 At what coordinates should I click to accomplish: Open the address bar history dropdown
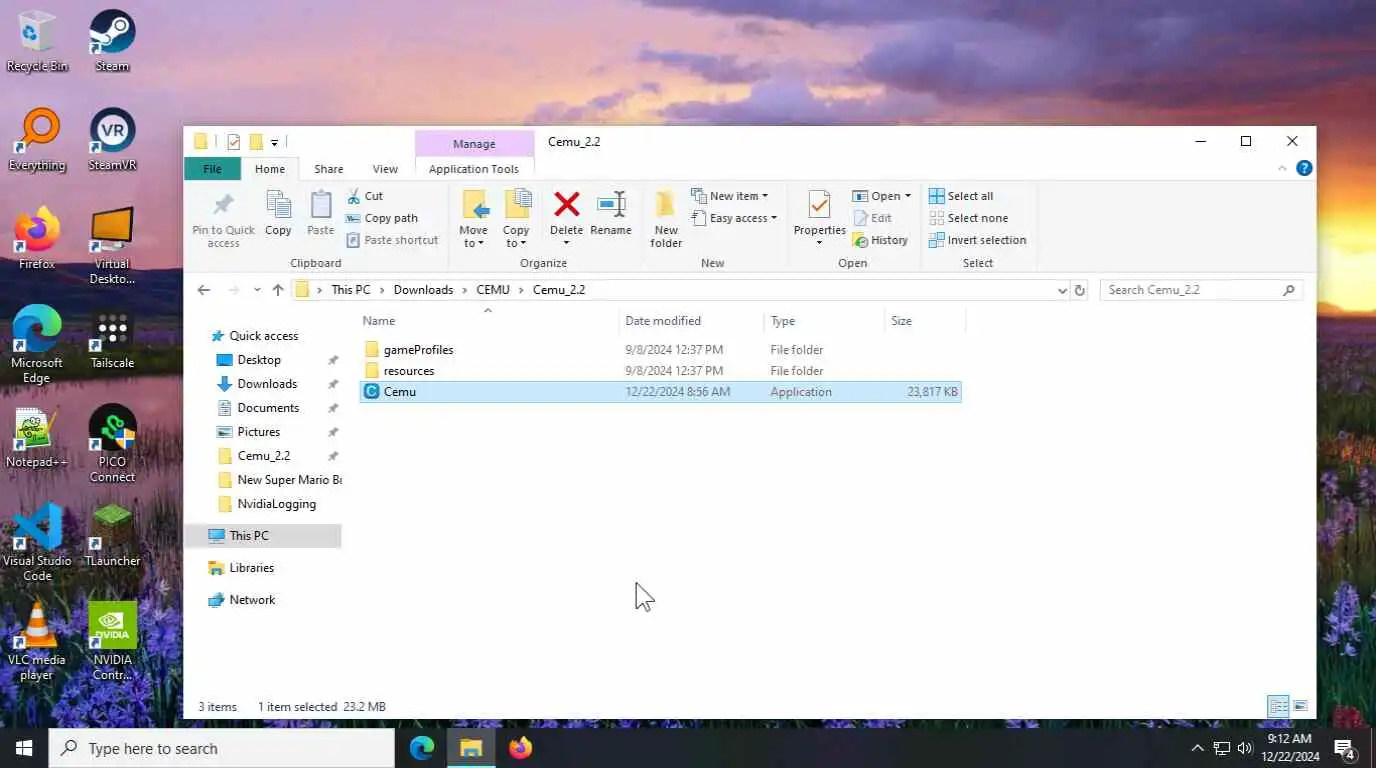click(x=1062, y=290)
